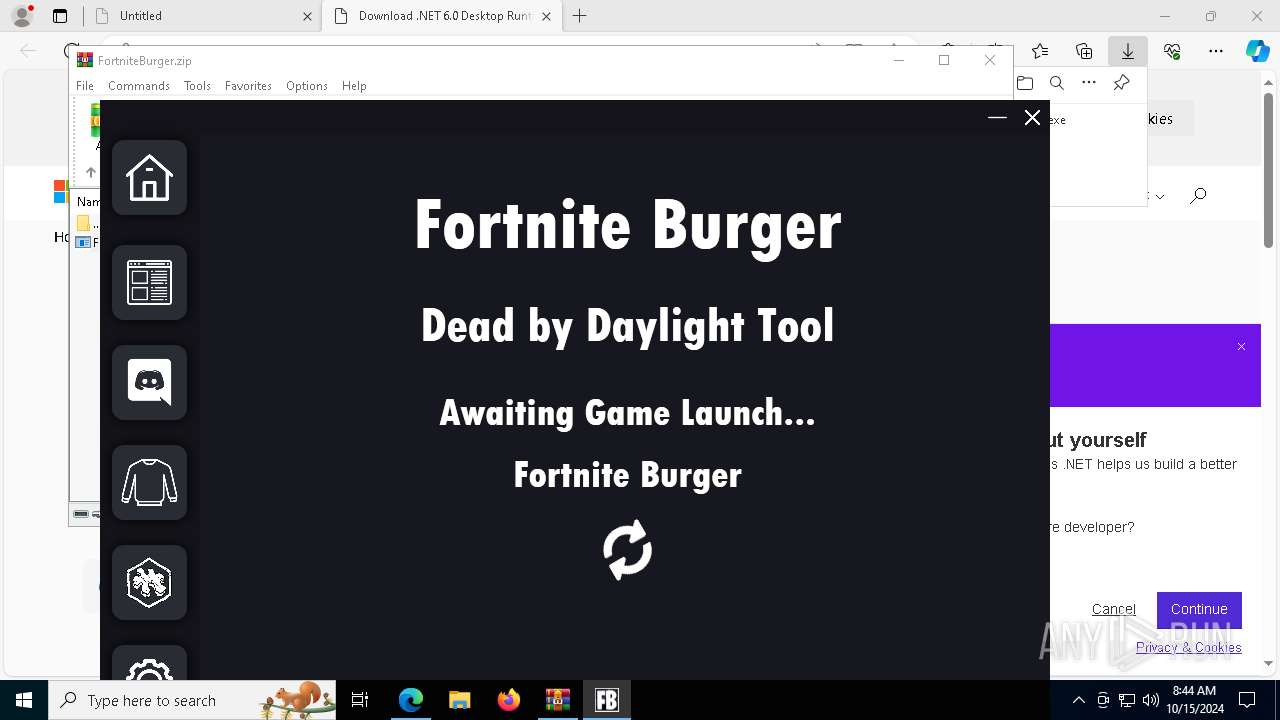1280x720 pixels.
Task: Open Options menu in WinRAR window
Action: pyautogui.click(x=307, y=86)
